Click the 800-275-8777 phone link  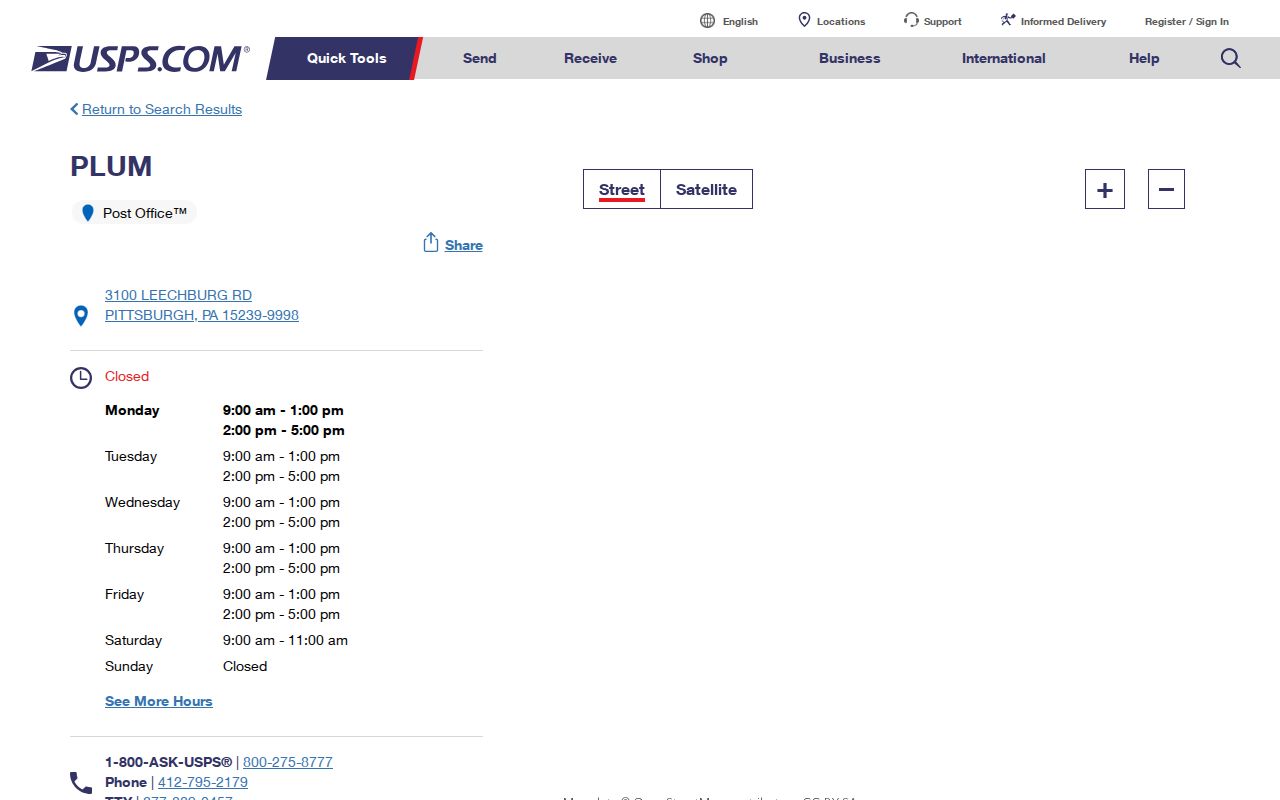(288, 762)
